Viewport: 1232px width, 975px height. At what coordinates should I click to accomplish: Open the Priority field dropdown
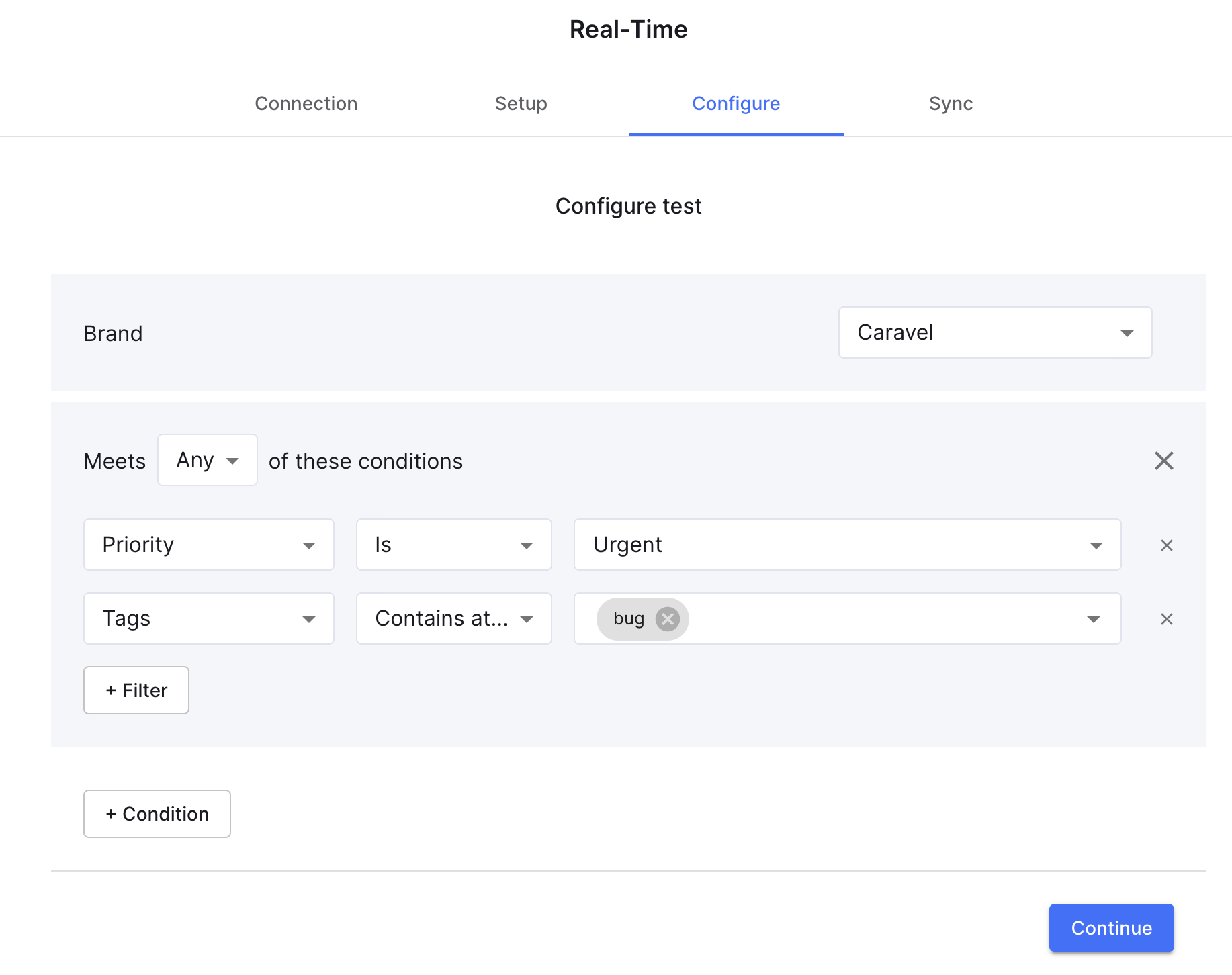[209, 545]
